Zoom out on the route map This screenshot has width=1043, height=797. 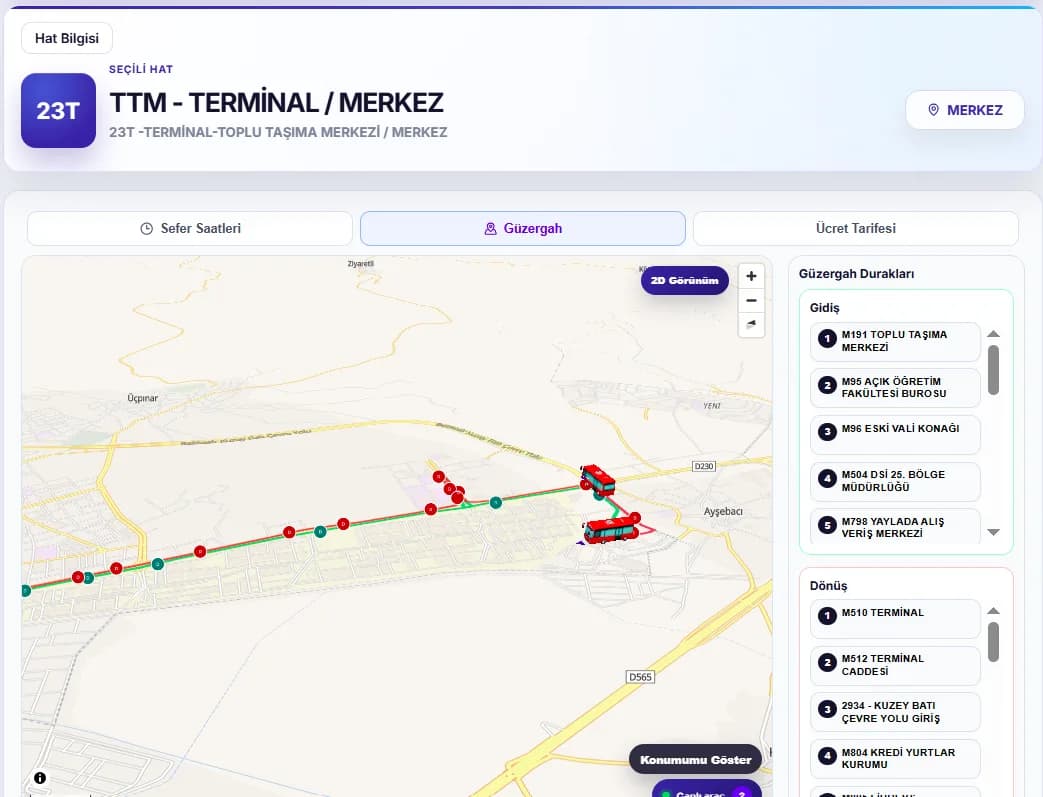pyautogui.click(x=751, y=301)
